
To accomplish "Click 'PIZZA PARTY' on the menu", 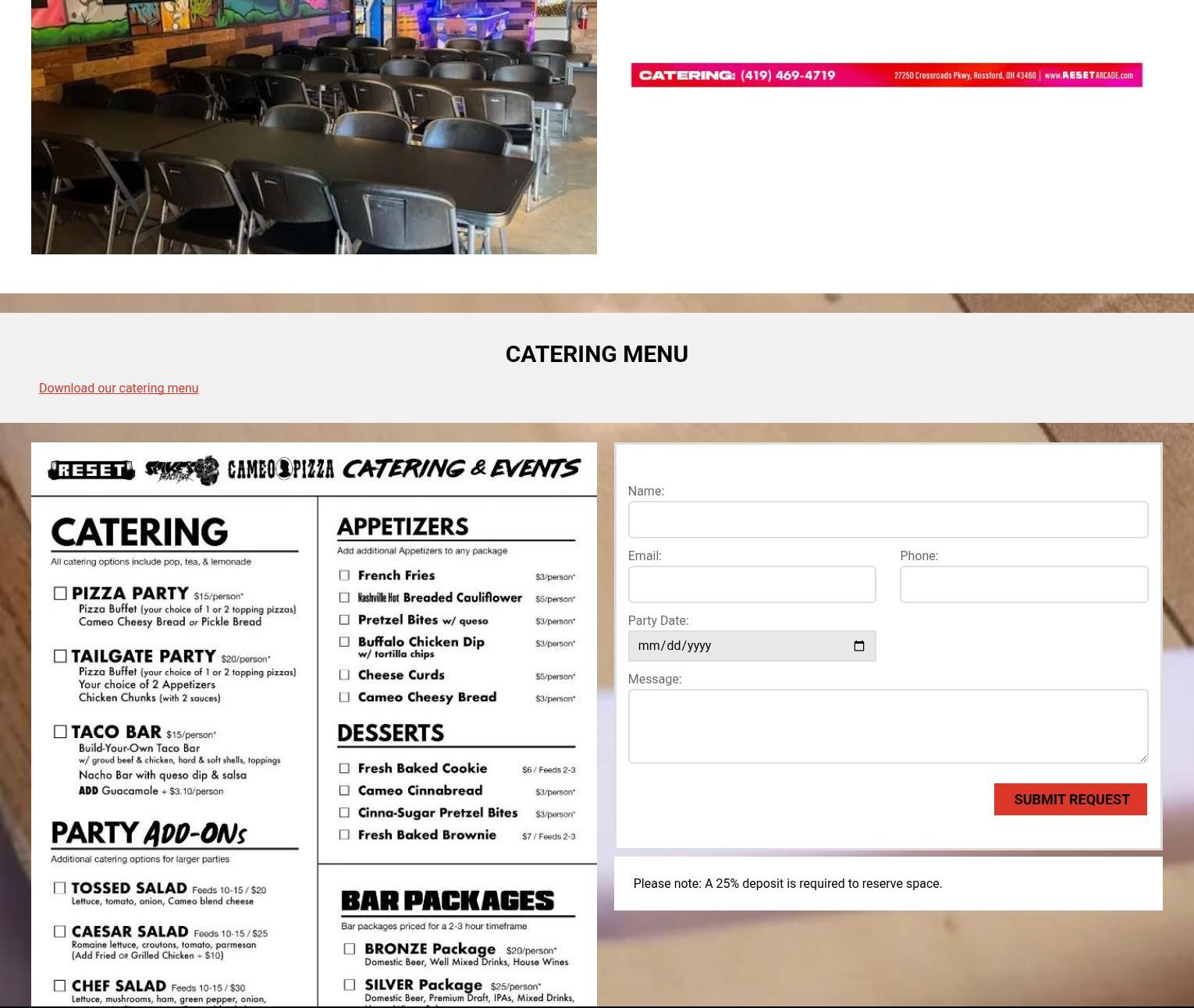I will tap(130, 594).
